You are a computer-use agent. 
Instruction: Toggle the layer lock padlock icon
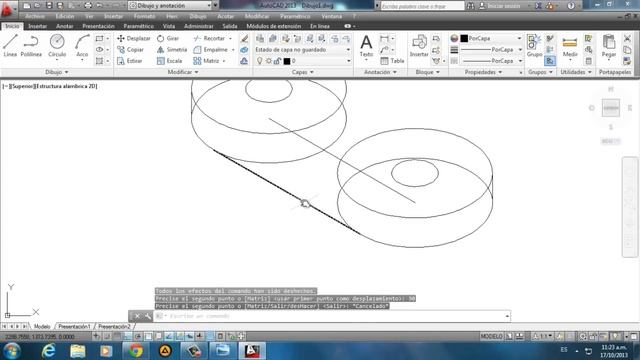pos(277,61)
